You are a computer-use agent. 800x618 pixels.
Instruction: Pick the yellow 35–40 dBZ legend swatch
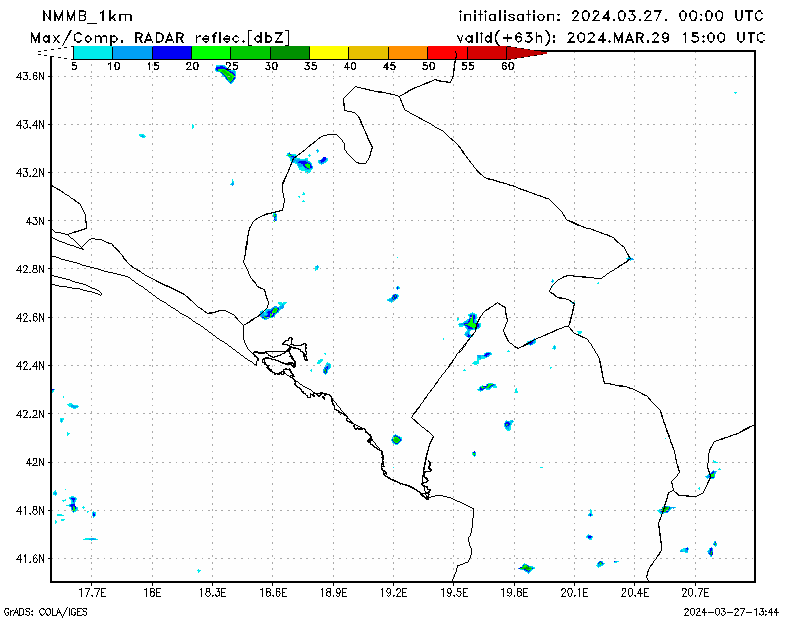point(329,53)
